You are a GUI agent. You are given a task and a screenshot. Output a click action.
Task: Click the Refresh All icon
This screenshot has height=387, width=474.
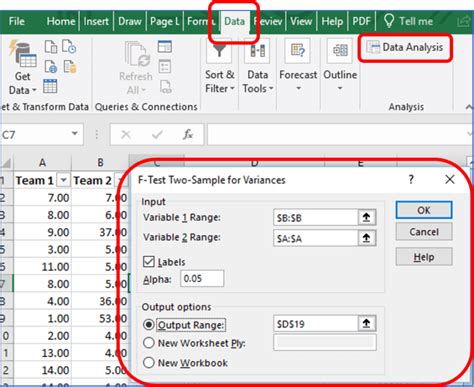(136, 54)
